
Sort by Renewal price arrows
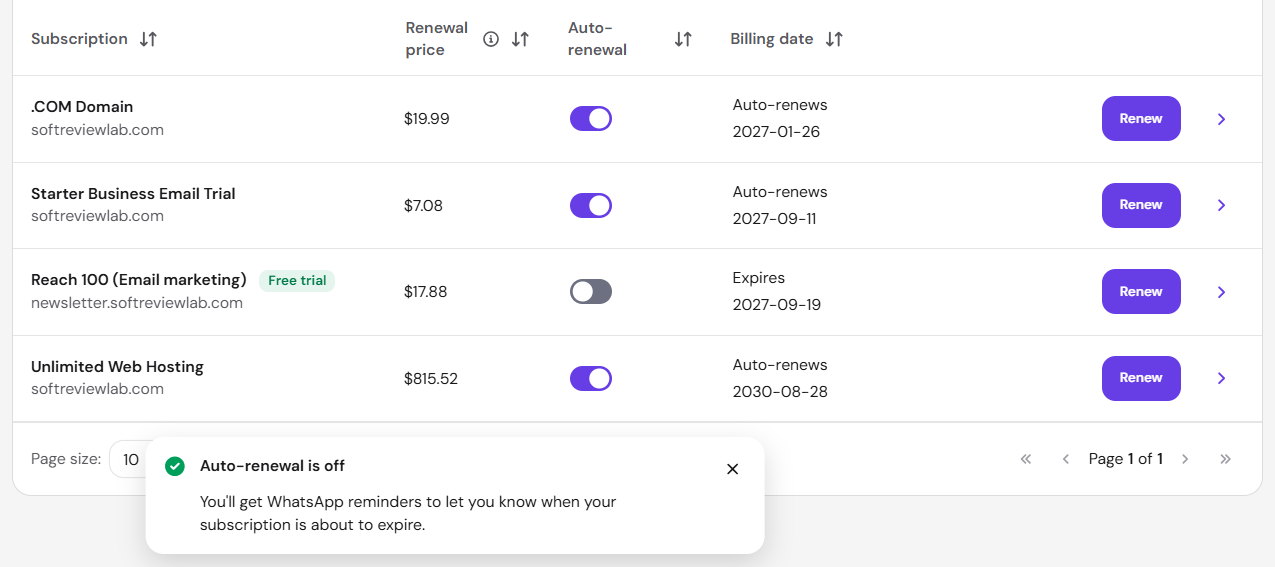pos(520,39)
